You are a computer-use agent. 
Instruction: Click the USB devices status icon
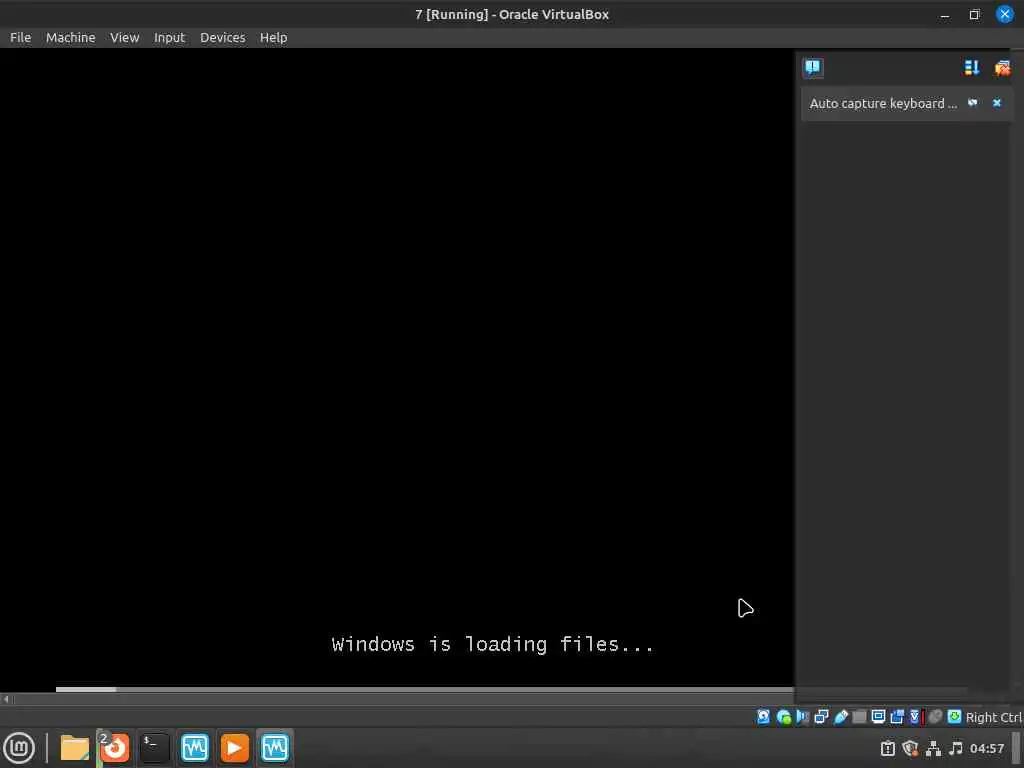click(841, 717)
